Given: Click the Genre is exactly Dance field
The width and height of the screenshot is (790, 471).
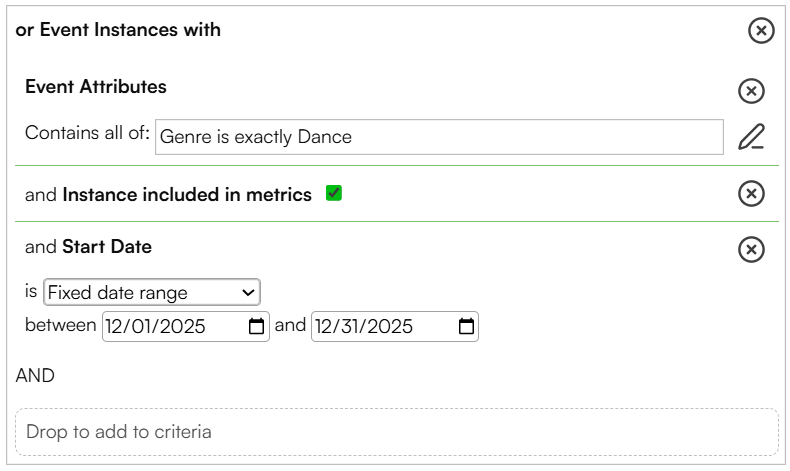Looking at the screenshot, I should tap(439, 137).
